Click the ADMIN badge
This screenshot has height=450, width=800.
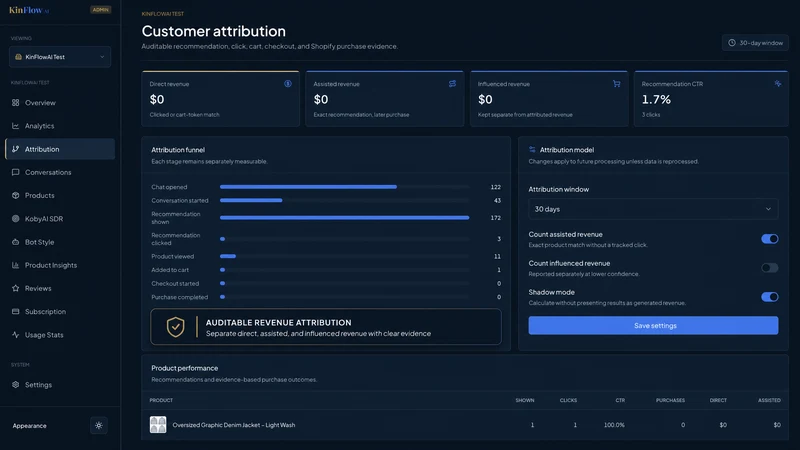[101, 10]
